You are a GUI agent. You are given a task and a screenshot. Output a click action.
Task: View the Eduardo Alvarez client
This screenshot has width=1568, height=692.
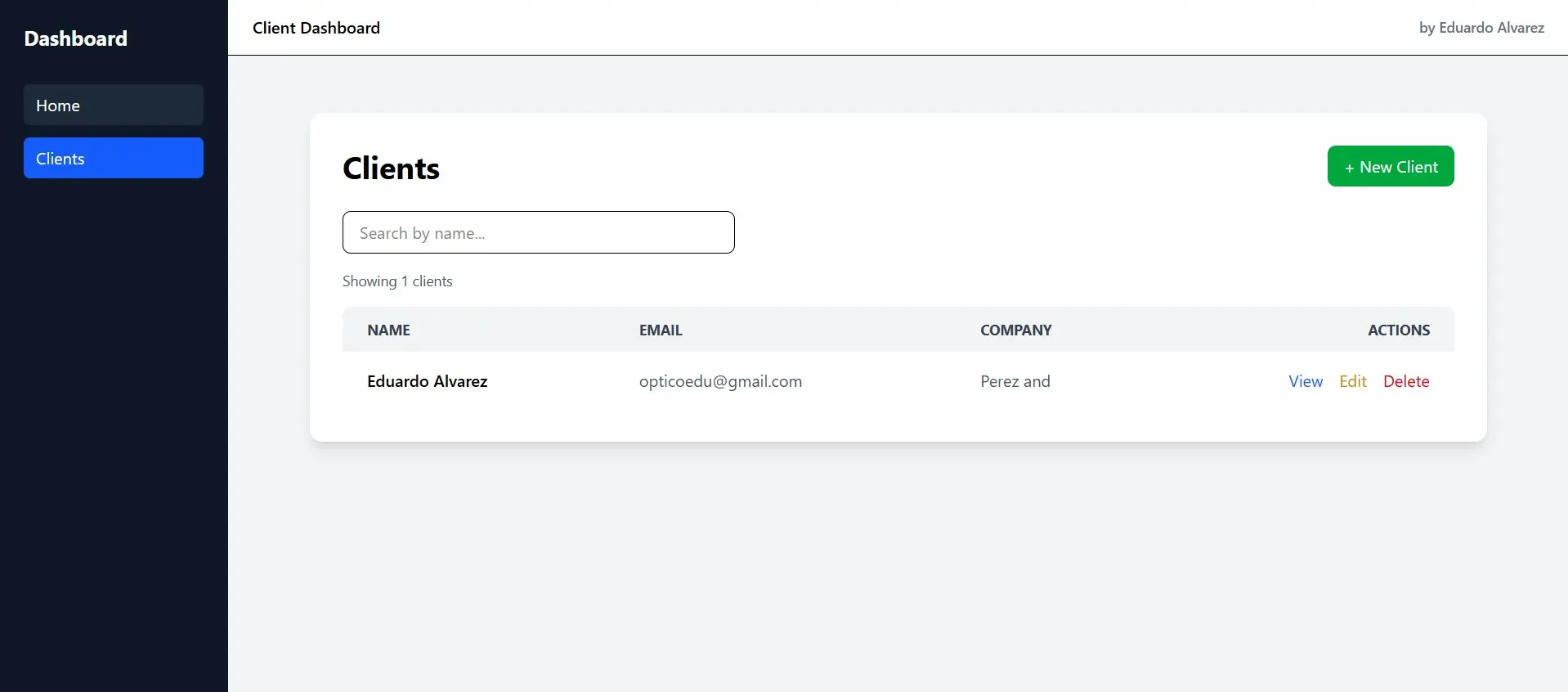point(1305,382)
